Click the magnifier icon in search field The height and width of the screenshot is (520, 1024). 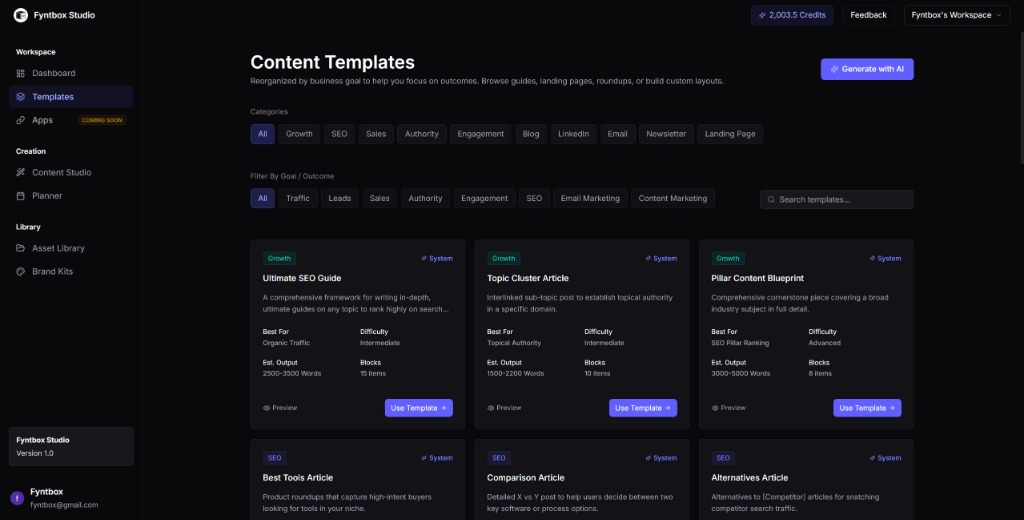771,200
